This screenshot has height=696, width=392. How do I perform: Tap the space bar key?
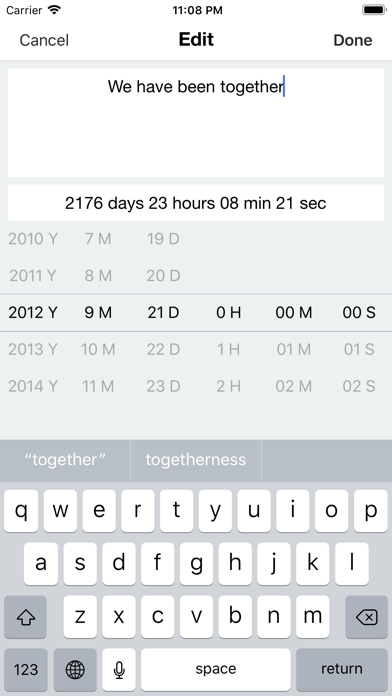pos(216,669)
